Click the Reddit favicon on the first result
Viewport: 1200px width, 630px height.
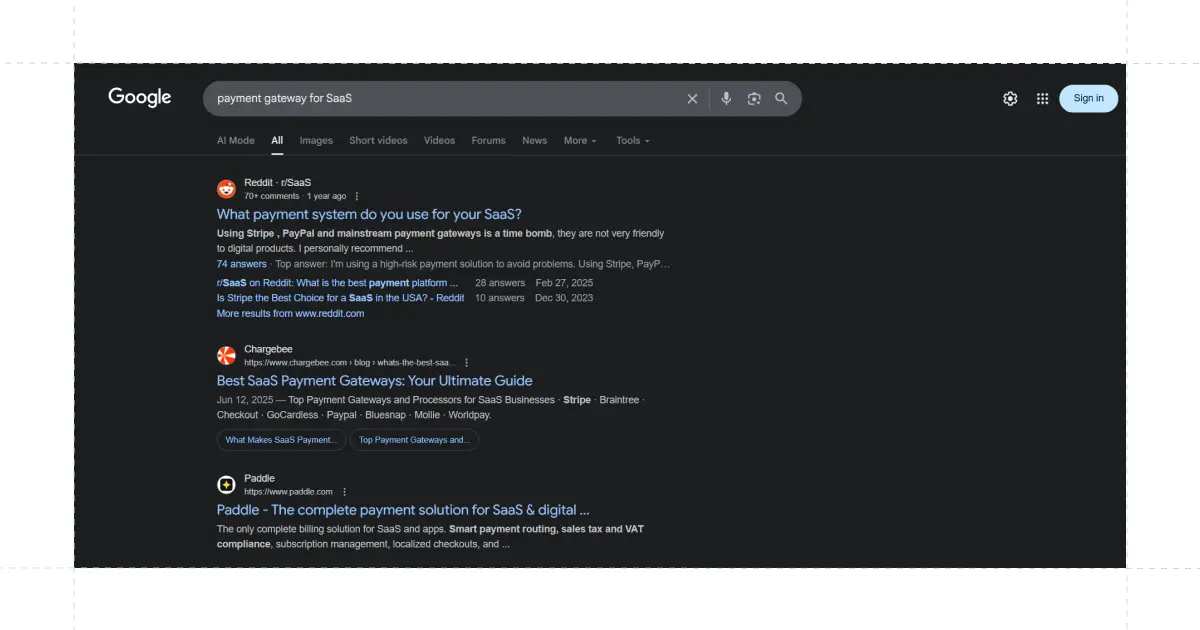point(226,188)
